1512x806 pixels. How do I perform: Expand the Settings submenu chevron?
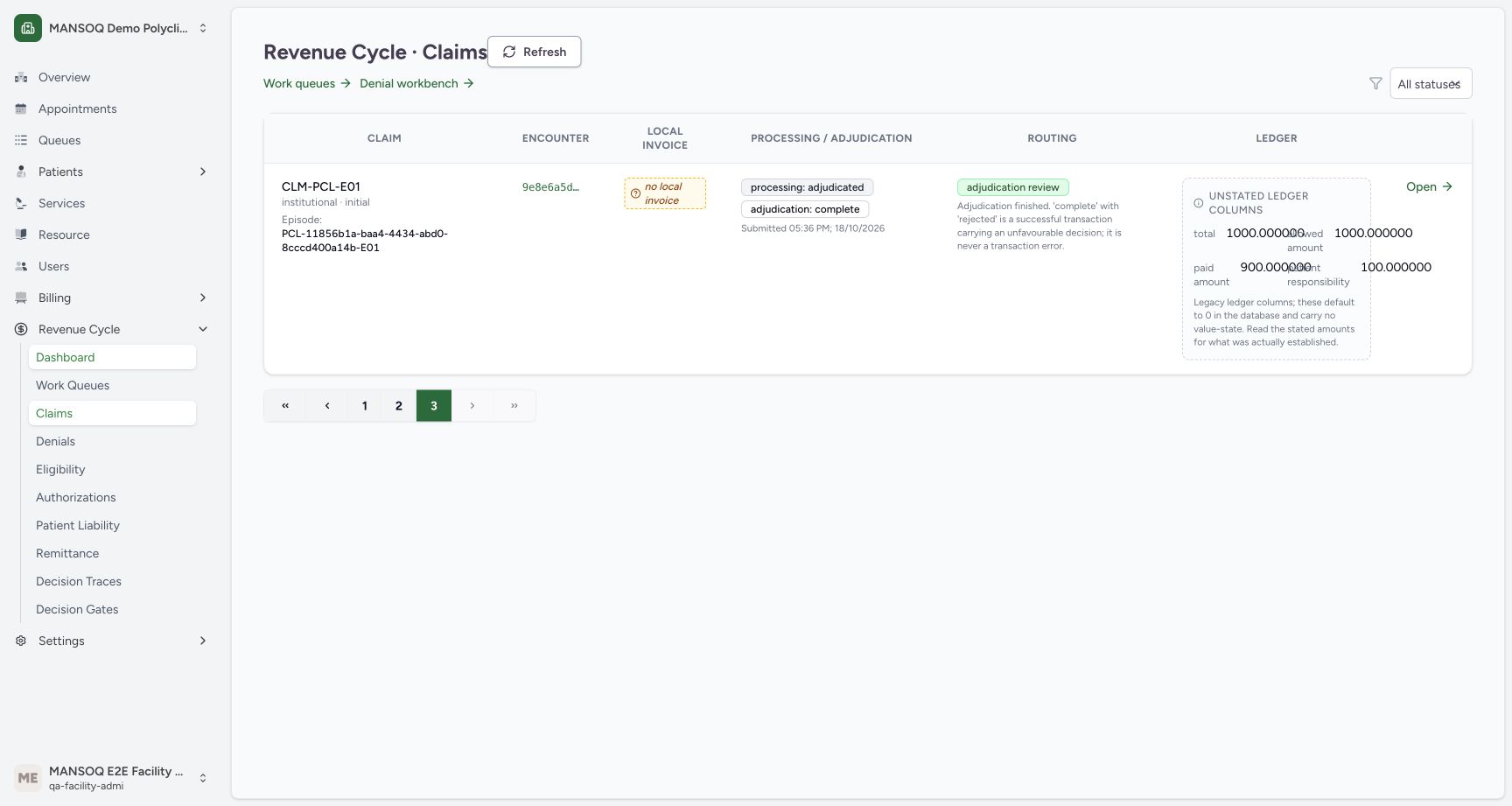point(203,641)
